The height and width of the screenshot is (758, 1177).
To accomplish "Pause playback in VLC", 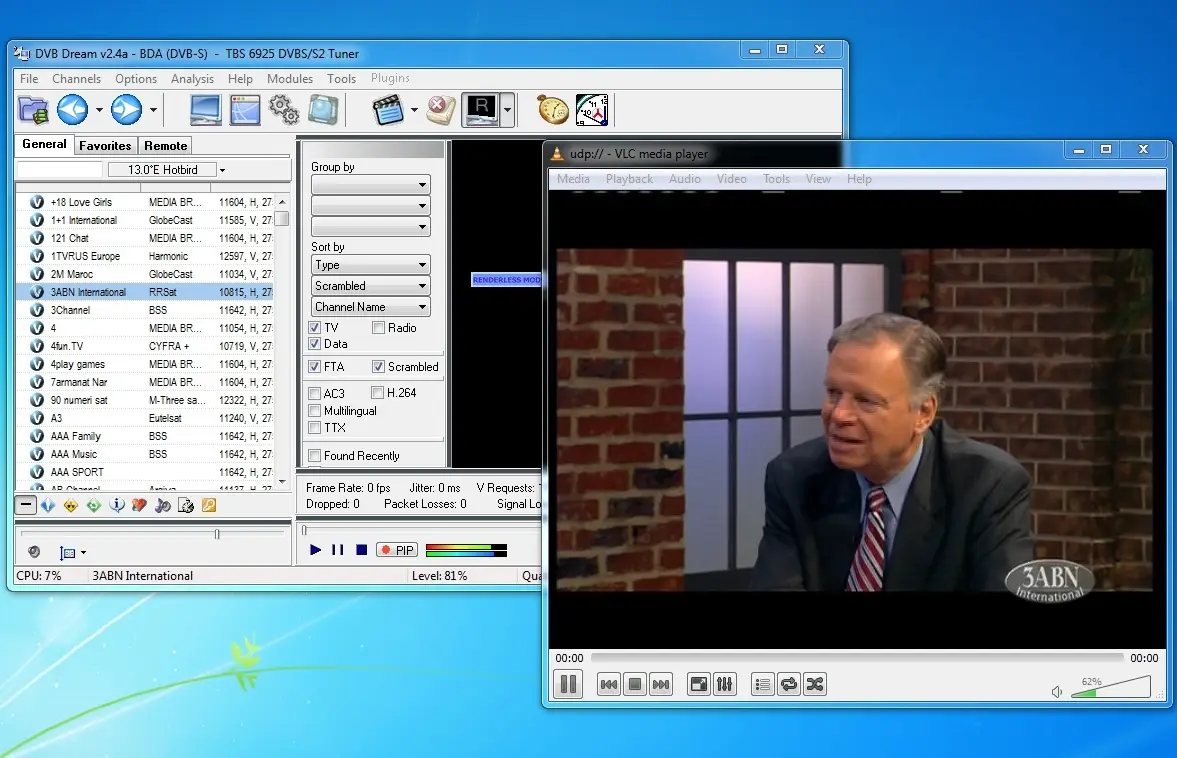I will pyautogui.click(x=568, y=684).
